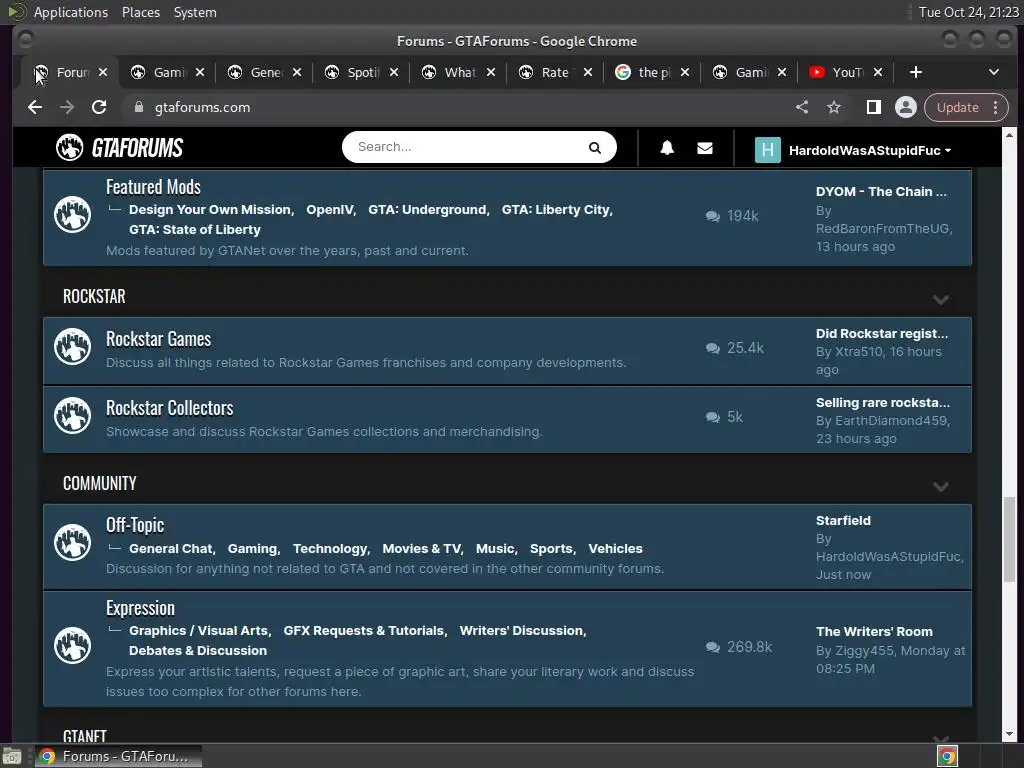The height and width of the screenshot is (768, 1024).
Task: Open the Vehicles subforum
Action: click(x=615, y=549)
